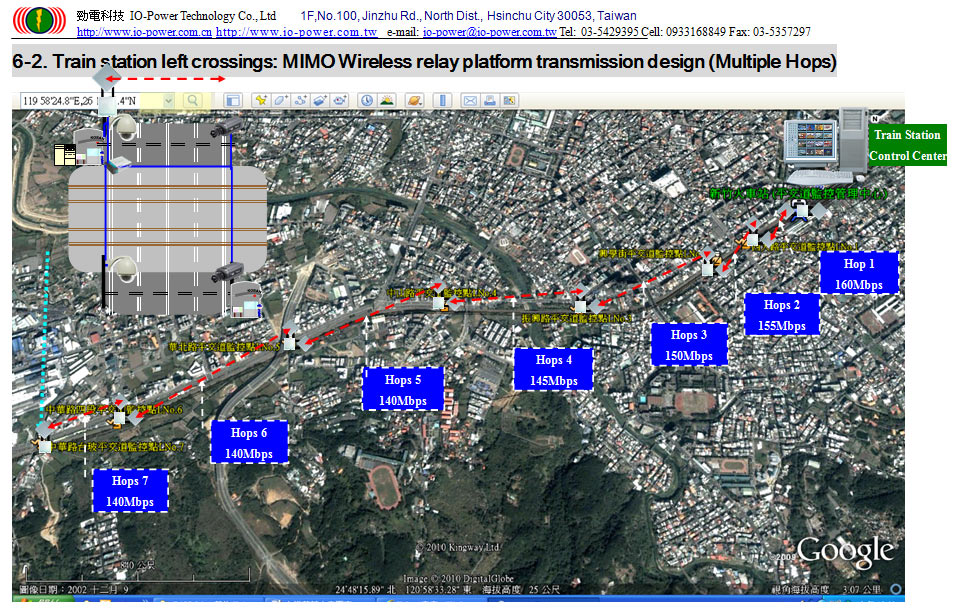Select the Add Path tool
This screenshot has height=613, width=954.
point(300,100)
